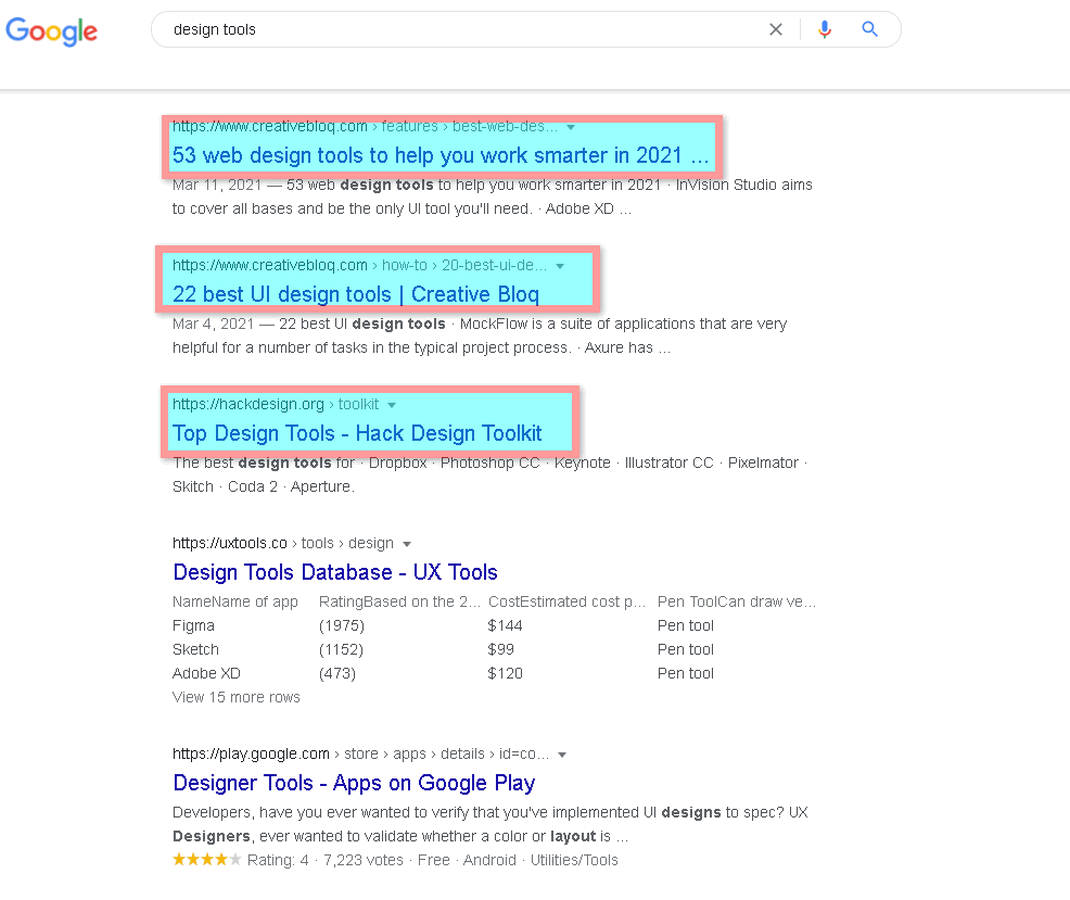The image size is (1070, 900).
Task: Open '22 best UI design tools | Creative Bloq'
Action: [x=356, y=294]
